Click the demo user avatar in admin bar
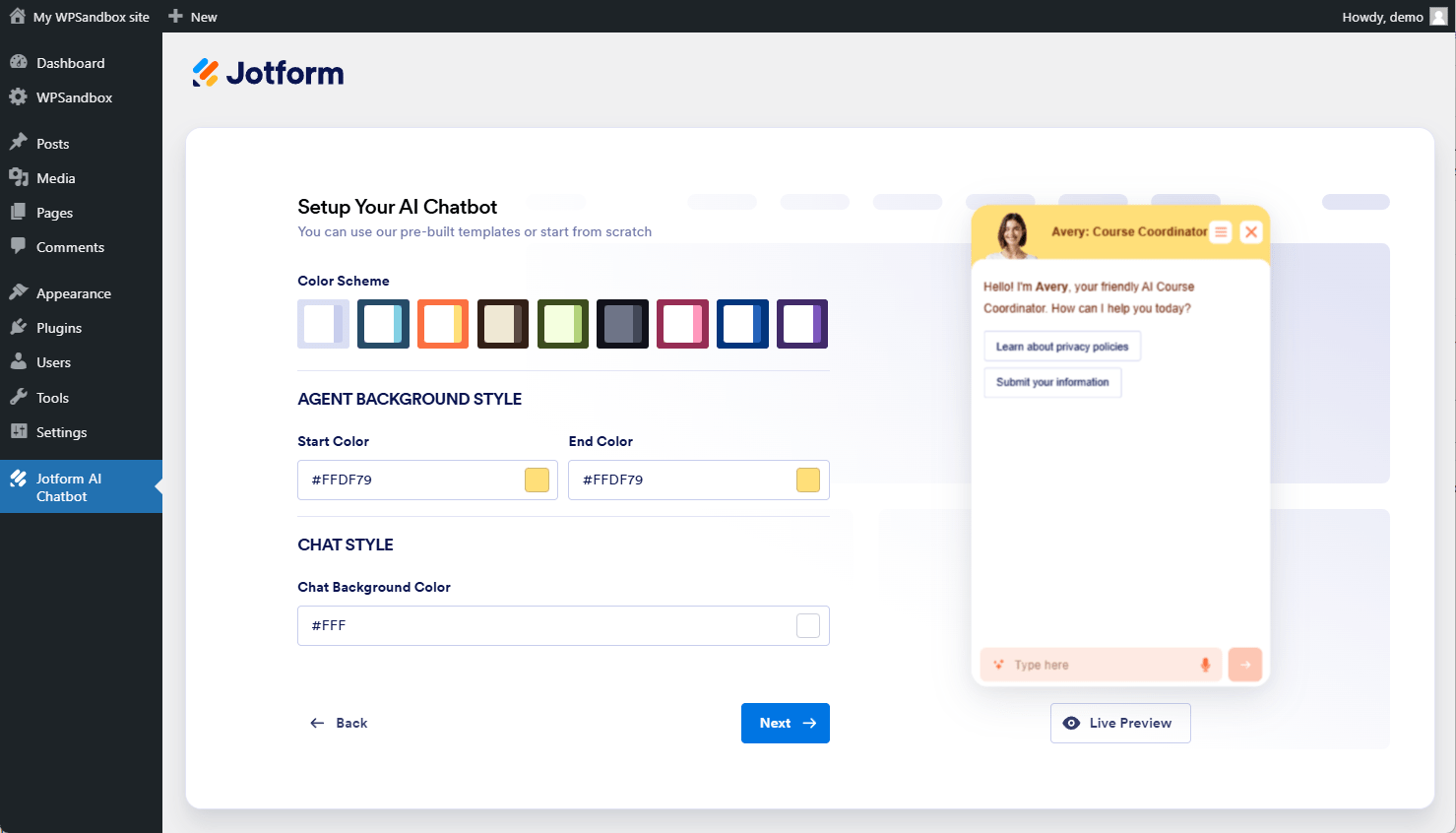Image resolution: width=1456 pixels, height=833 pixels. [1438, 16]
